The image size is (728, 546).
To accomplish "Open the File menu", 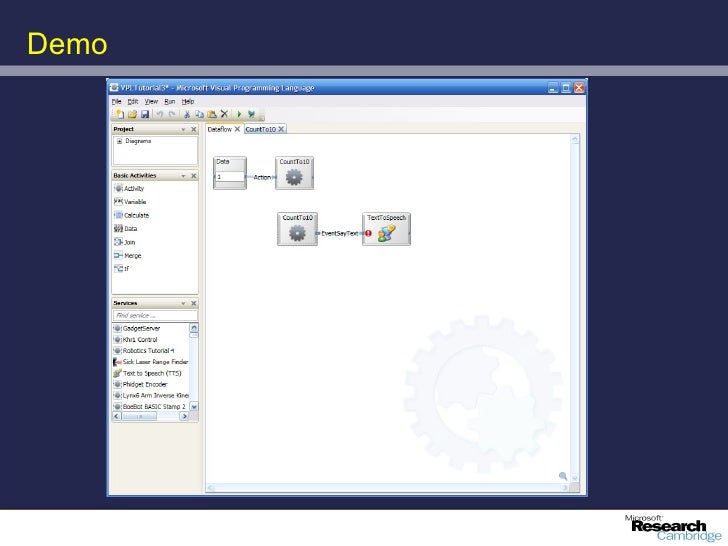I will pos(117,101).
